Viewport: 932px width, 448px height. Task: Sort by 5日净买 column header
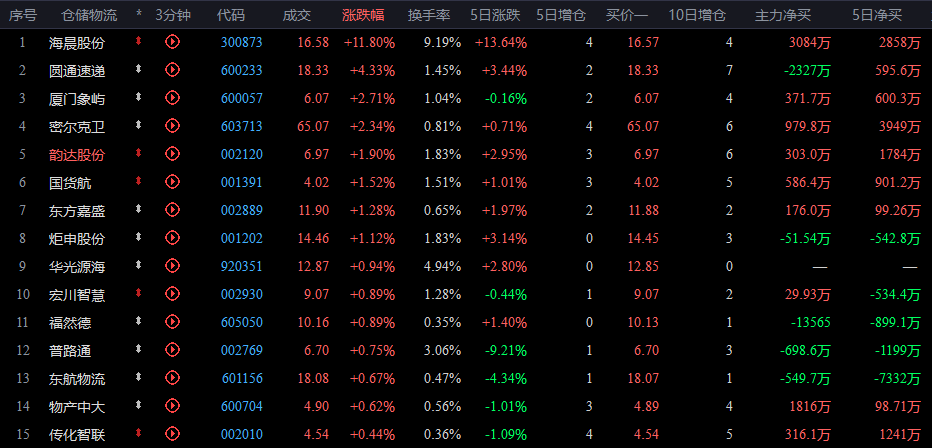(x=877, y=15)
